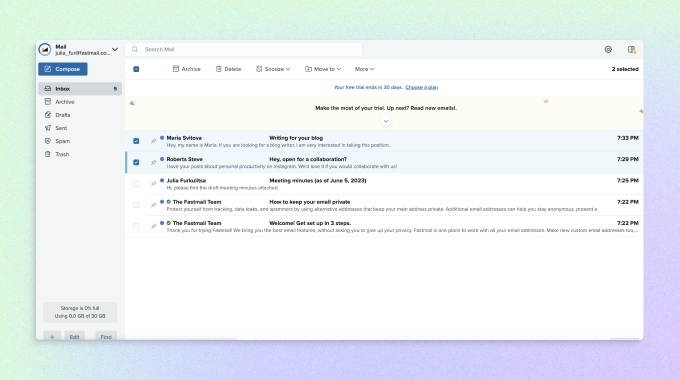Check 'How to keep your email private' email
The image size is (680, 380).
pyautogui.click(x=136, y=205)
